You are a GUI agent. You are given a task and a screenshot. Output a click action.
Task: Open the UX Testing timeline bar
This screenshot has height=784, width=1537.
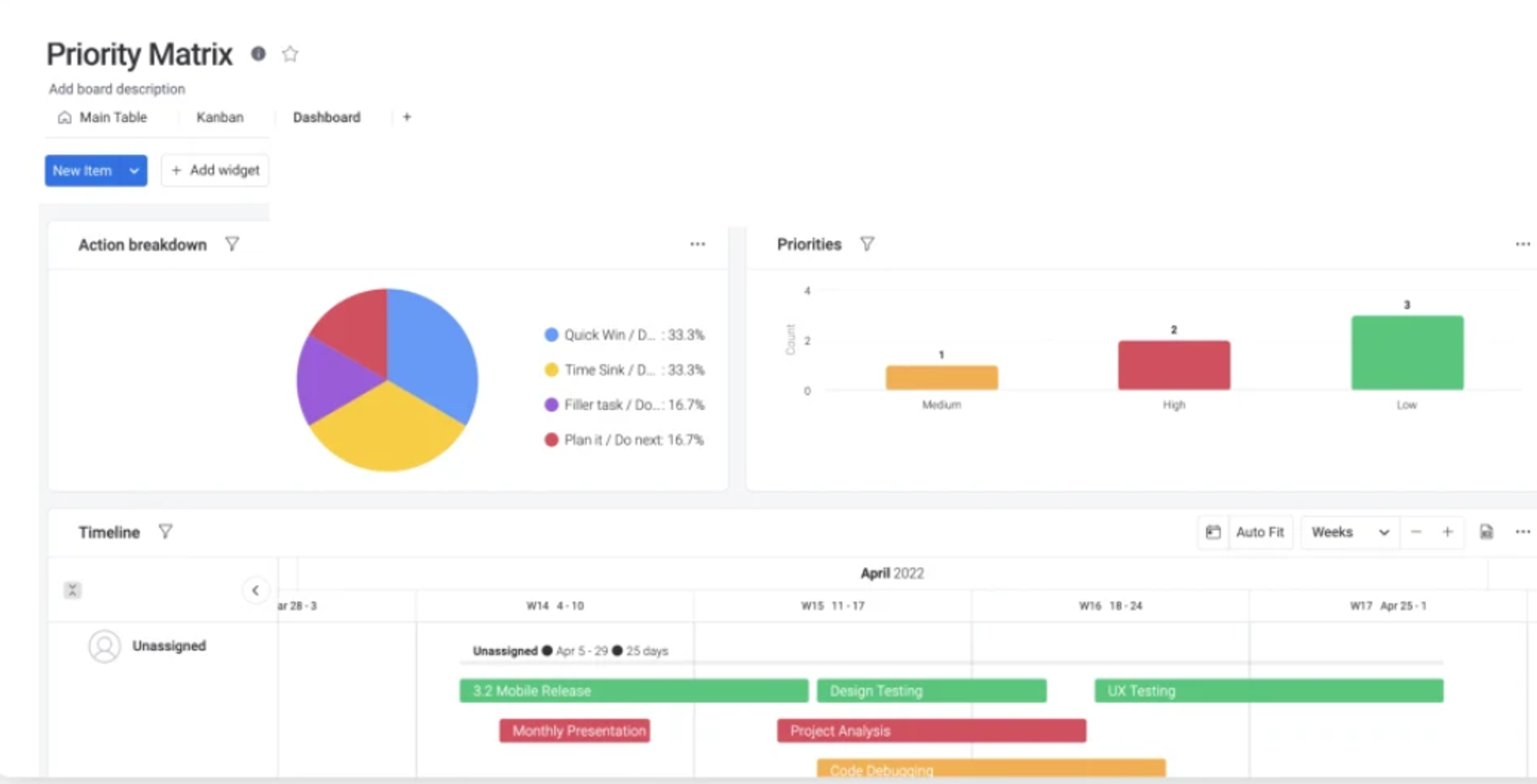(1269, 691)
